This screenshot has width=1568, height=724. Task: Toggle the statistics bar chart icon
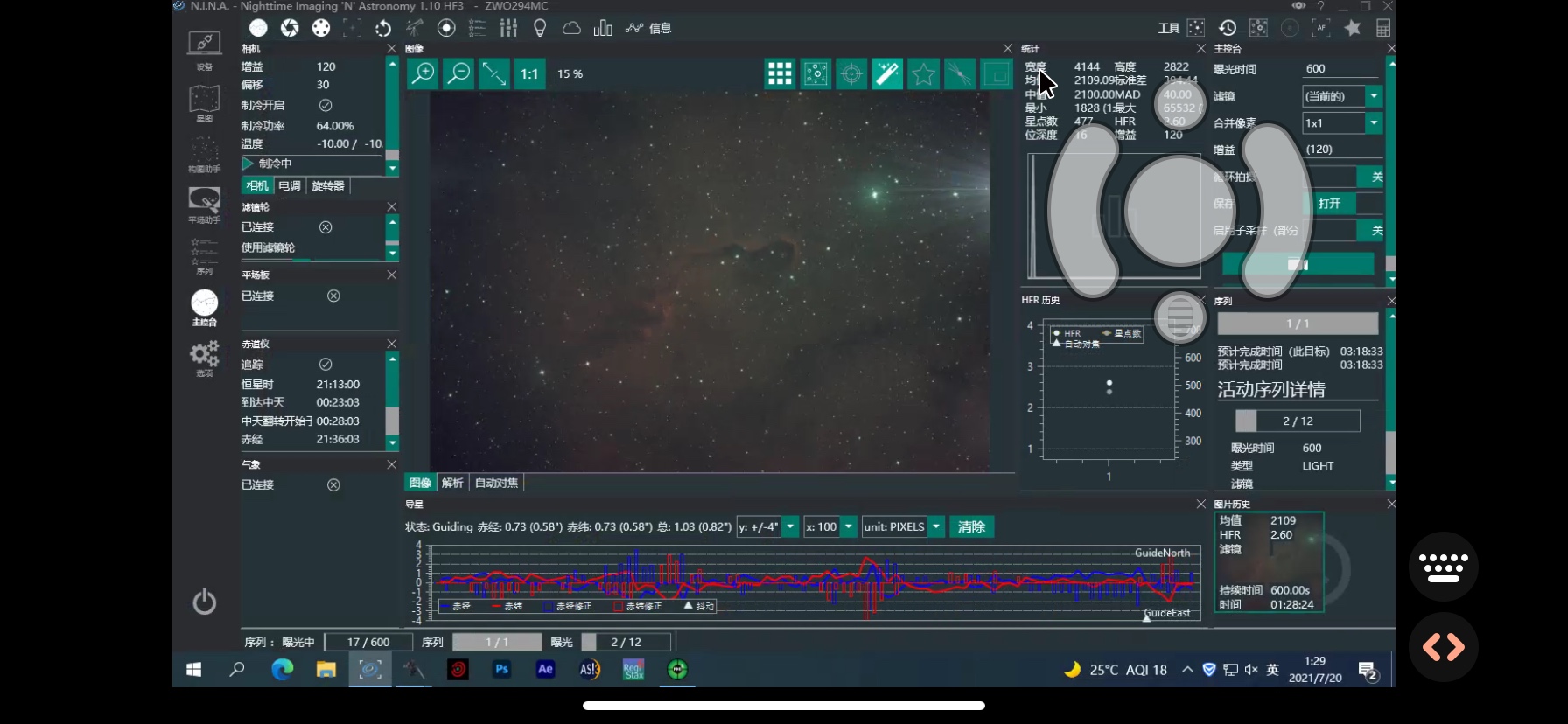coord(603,28)
